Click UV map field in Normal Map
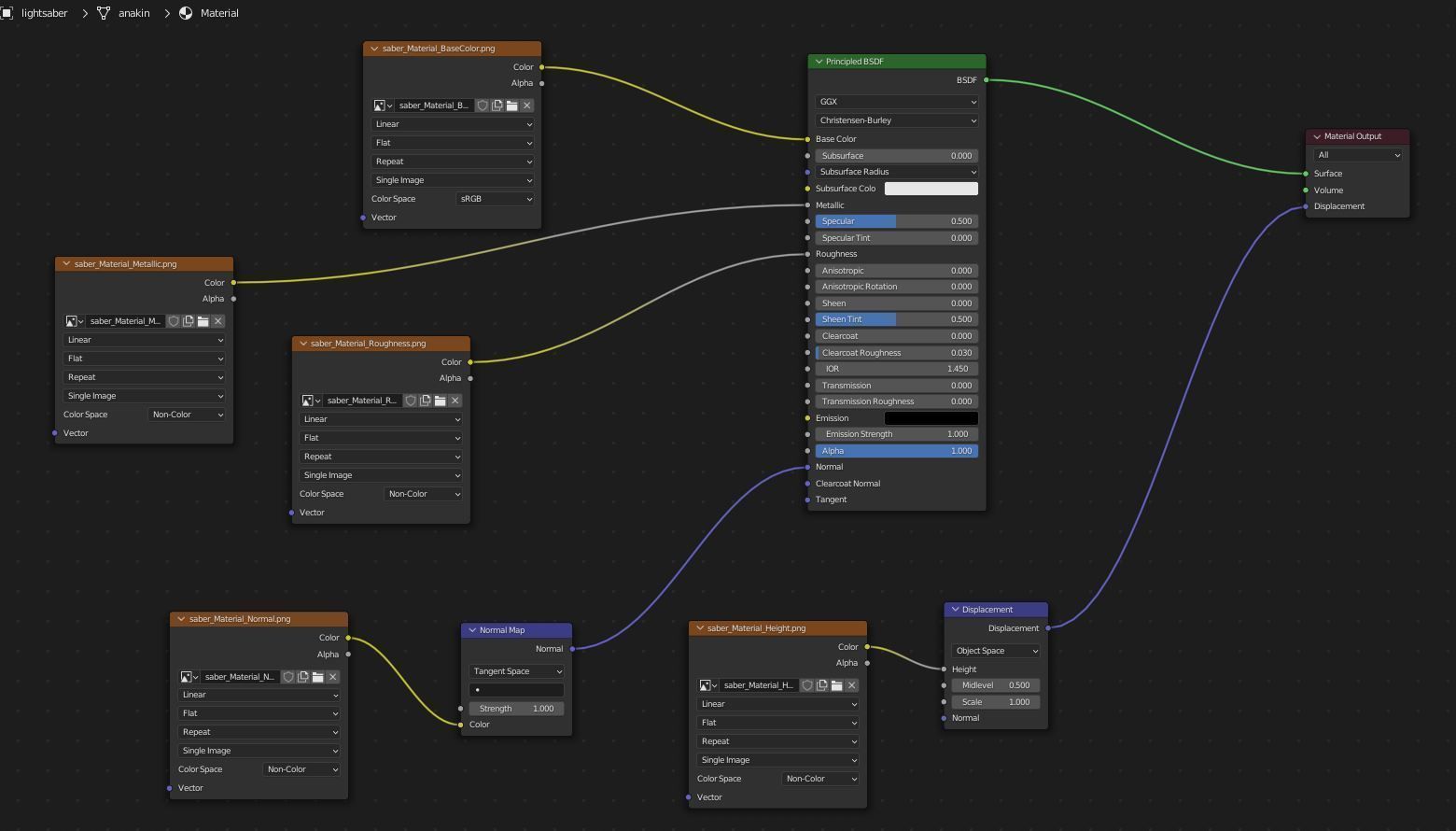Screen dimensions: 1456x831 pos(516,690)
